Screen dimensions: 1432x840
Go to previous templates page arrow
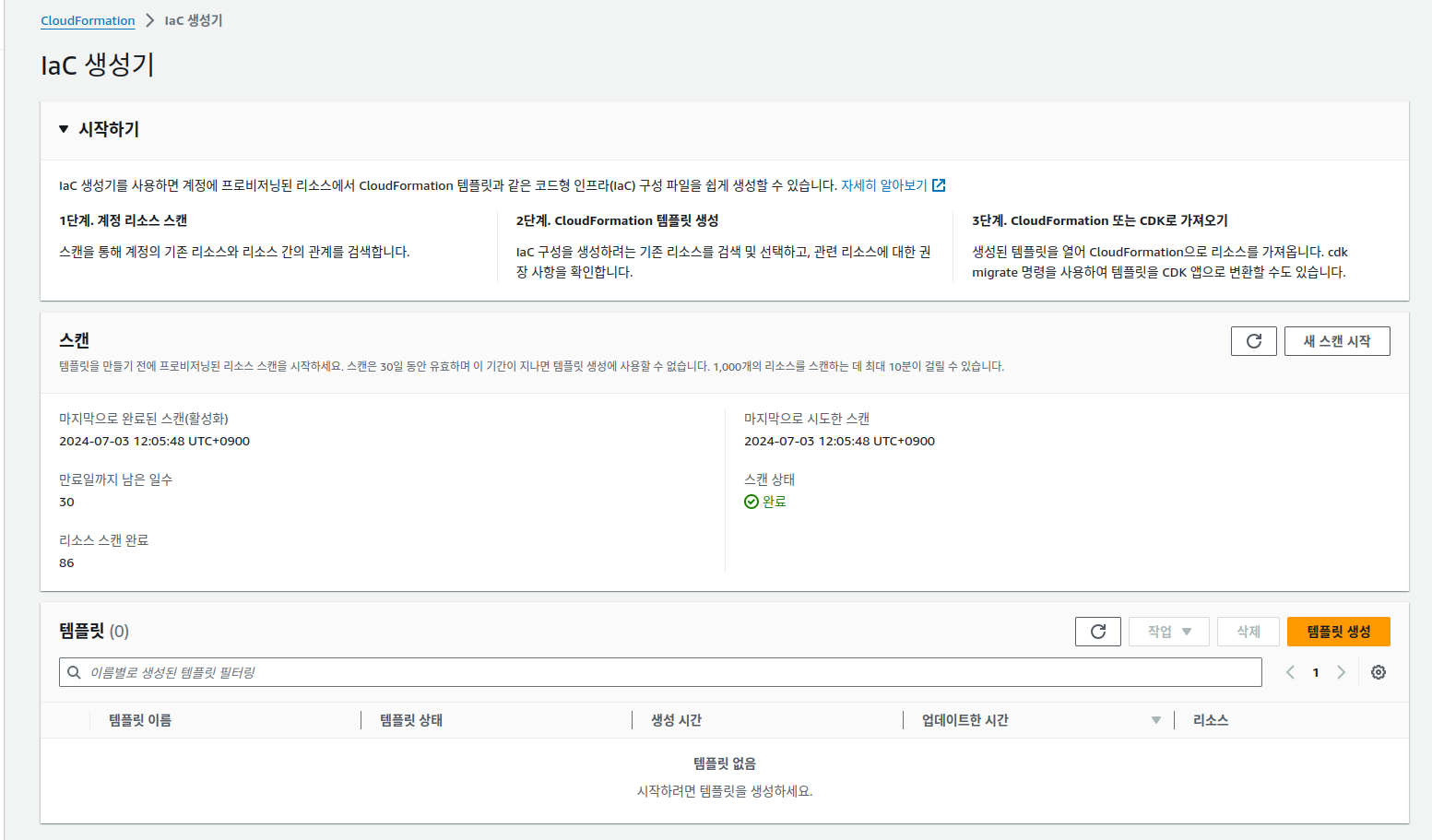(1290, 672)
